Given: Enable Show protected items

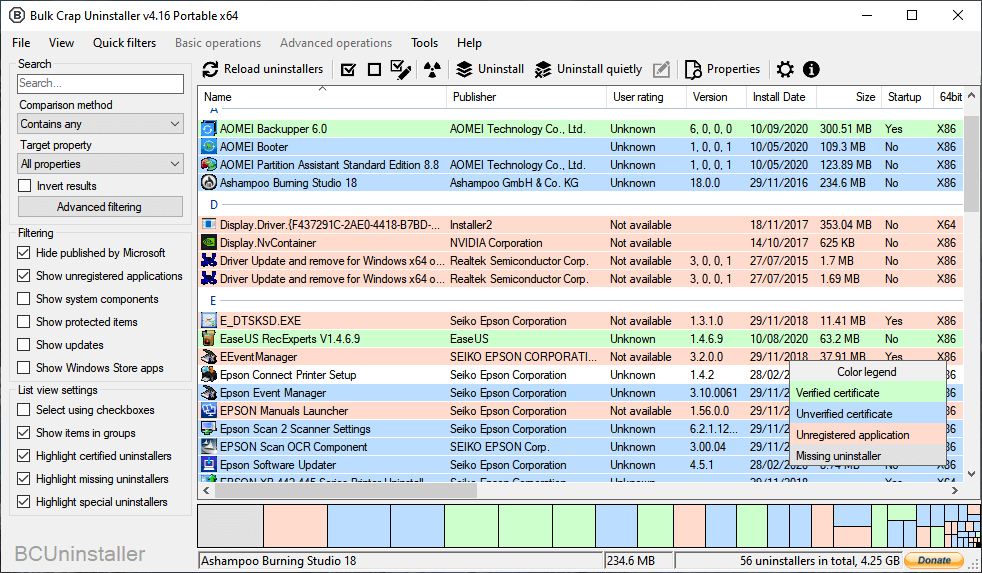Looking at the screenshot, I should point(24,322).
